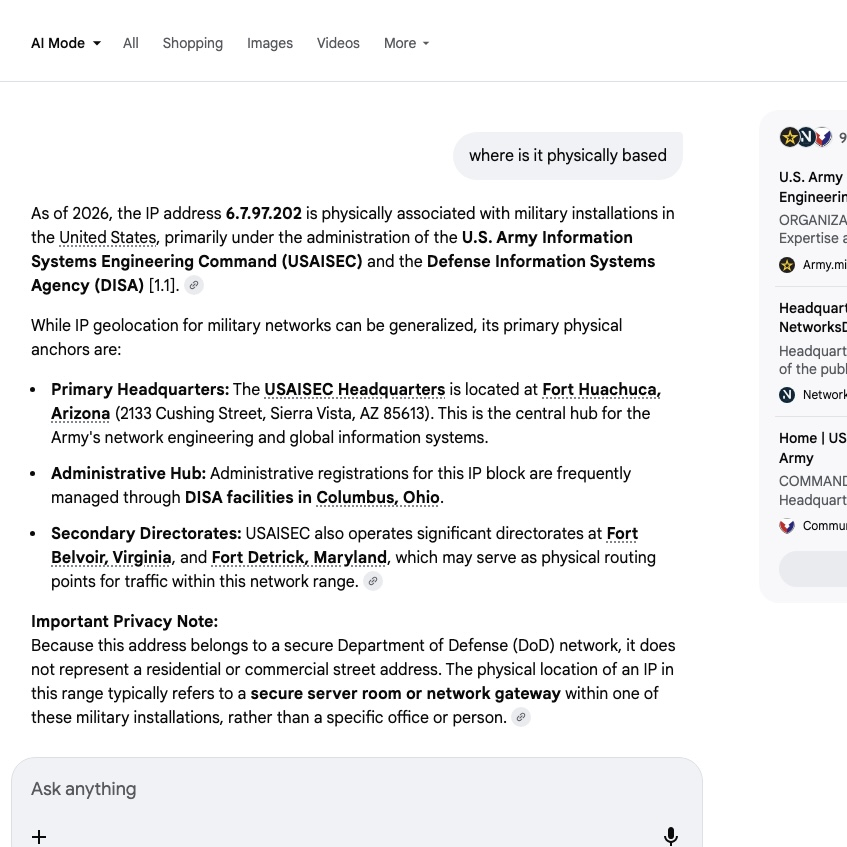This screenshot has height=847, width=847.
Task: Click the gray button at sources panel bottom
Action: 813,569
